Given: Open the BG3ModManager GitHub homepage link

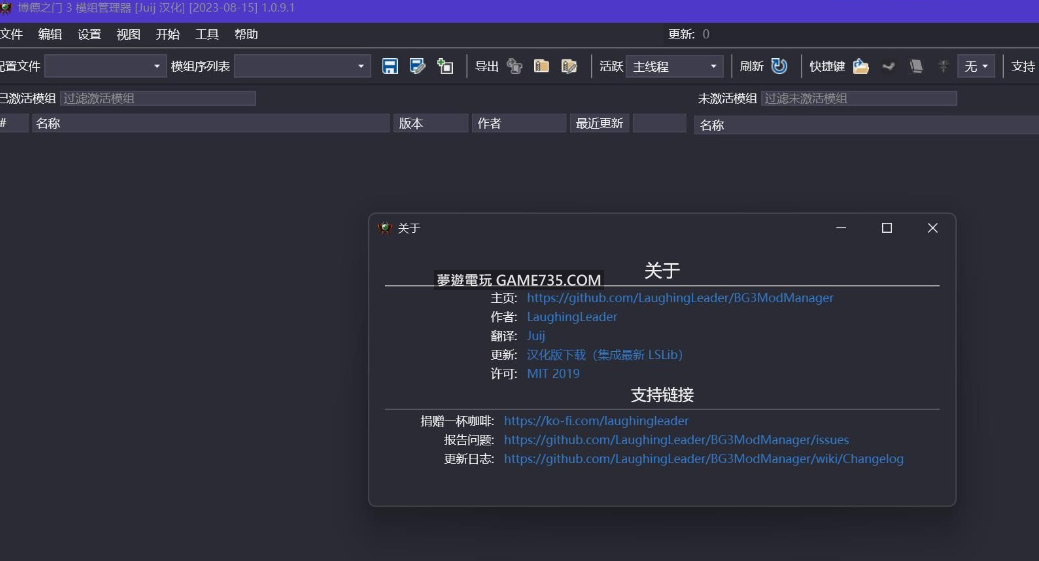Looking at the screenshot, I should tap(680, 298).
